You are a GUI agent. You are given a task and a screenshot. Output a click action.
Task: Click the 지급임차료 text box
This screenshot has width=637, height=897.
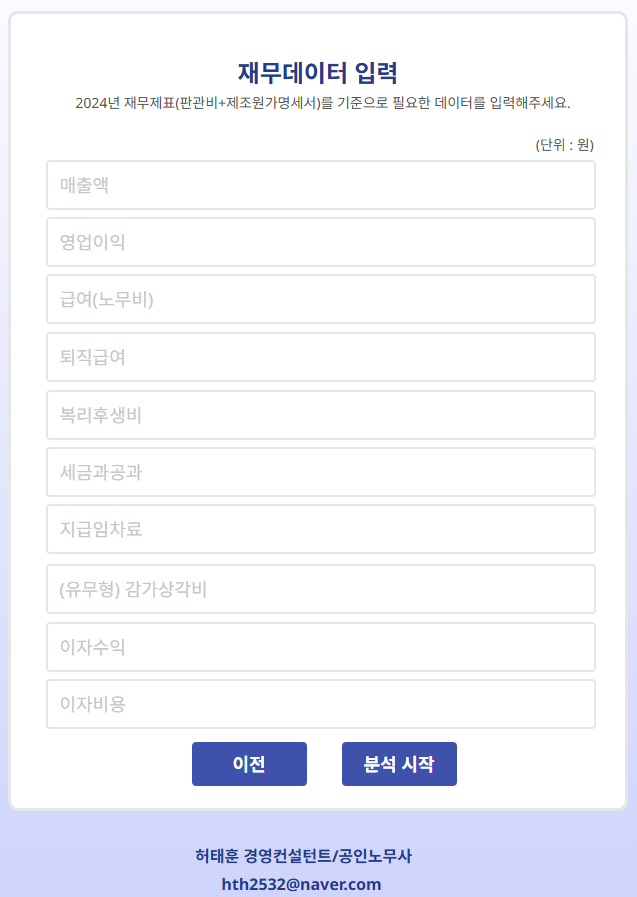[321, 529]
